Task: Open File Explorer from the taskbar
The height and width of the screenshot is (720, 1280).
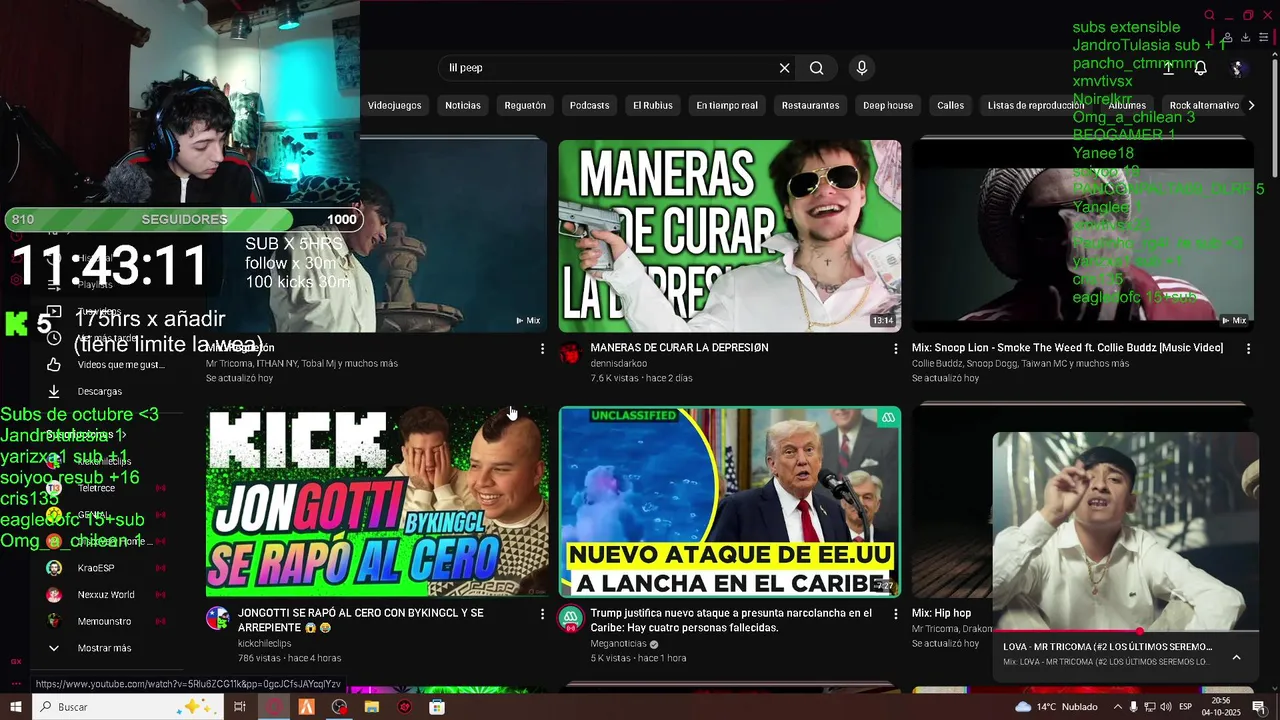Action: (372, 707)
